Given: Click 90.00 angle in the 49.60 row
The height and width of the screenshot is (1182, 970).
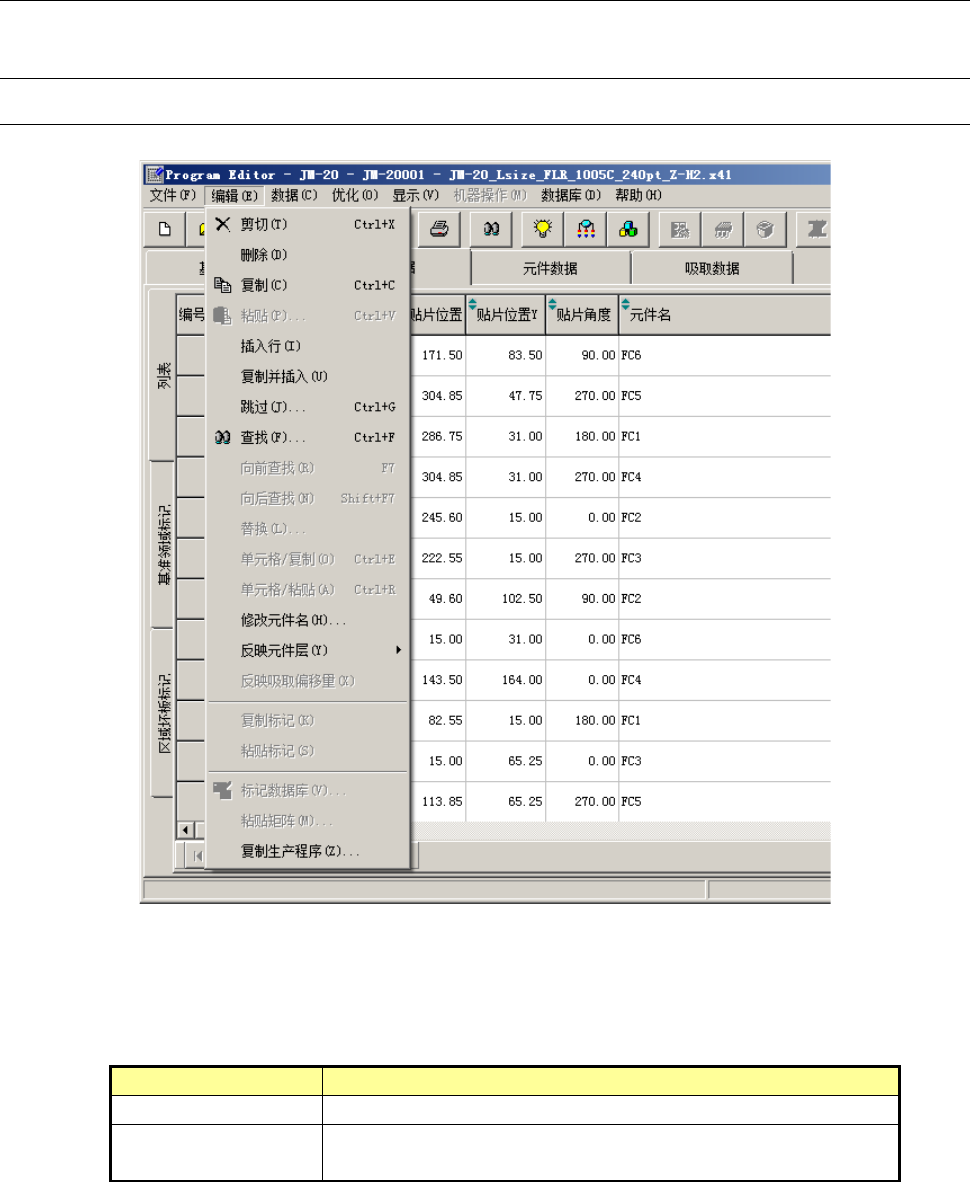Looking at the screenshot, I should coord(598,599).
